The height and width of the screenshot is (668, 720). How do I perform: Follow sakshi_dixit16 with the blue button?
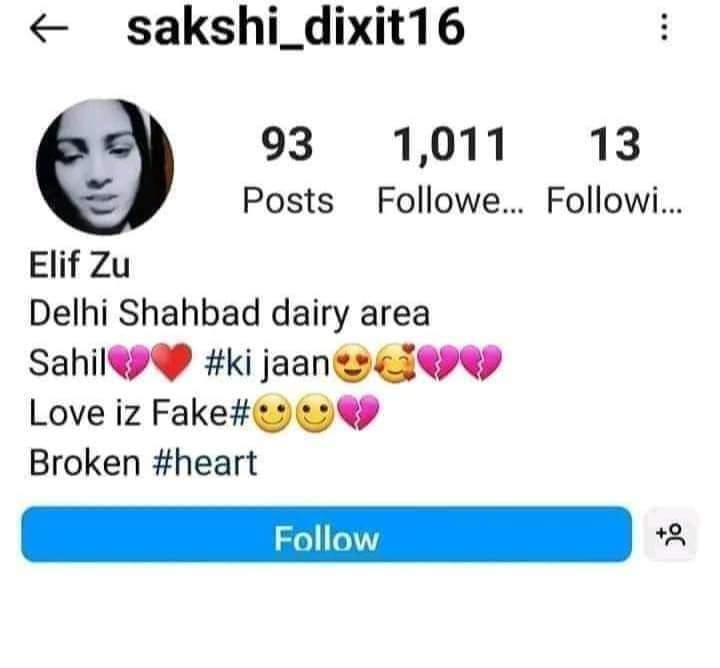(x=326, y=534)
